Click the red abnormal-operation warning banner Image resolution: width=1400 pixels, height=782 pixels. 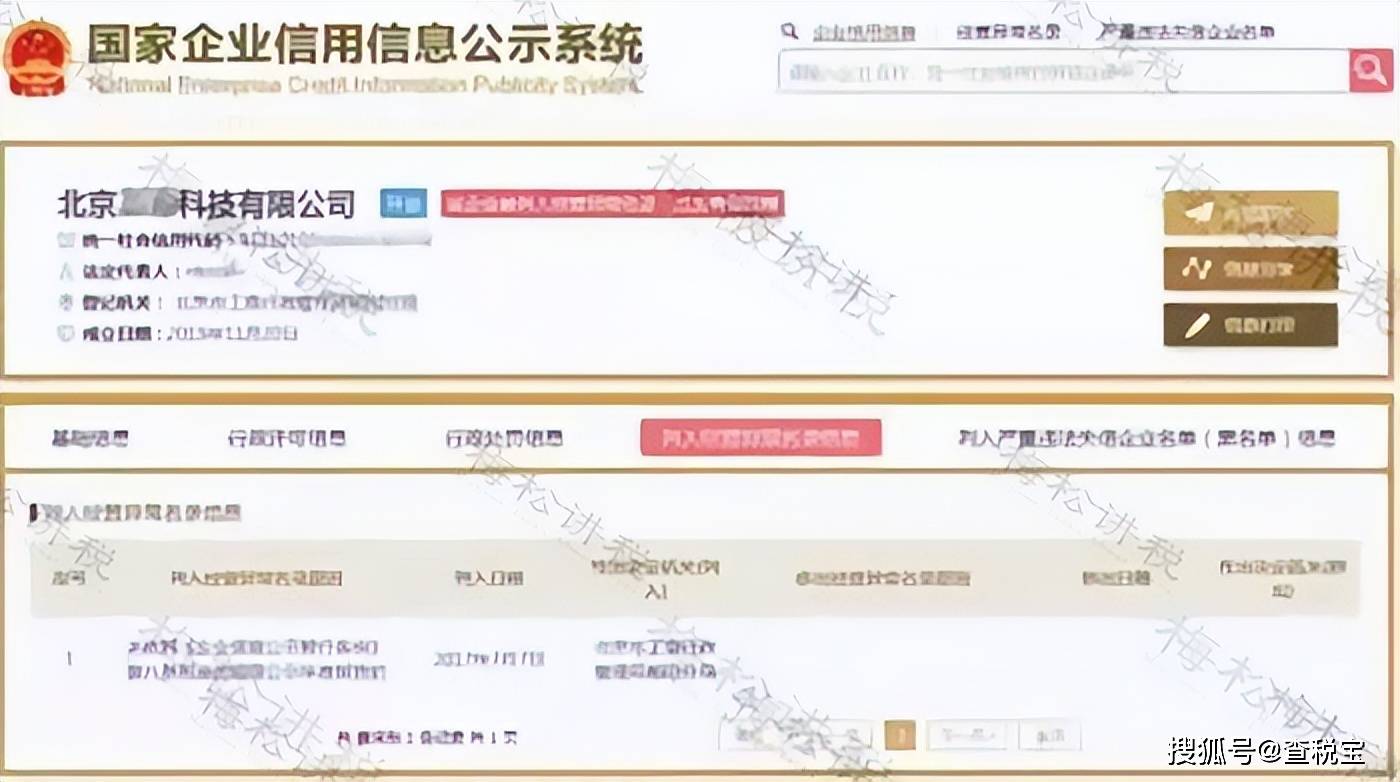(x=612, y=204)
